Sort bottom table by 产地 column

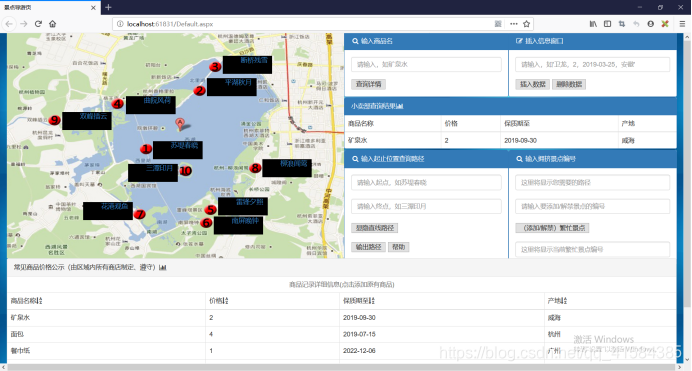[x=564, y=301]
